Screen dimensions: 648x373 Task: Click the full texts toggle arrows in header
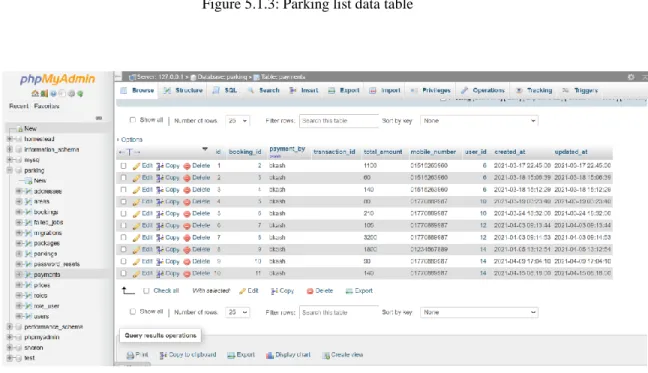point(129,152)
